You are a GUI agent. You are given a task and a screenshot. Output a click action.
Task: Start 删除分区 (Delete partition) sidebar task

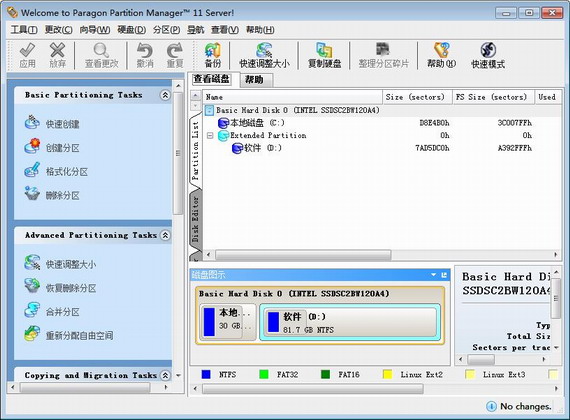pyautogui.click(x=52, y=195)
